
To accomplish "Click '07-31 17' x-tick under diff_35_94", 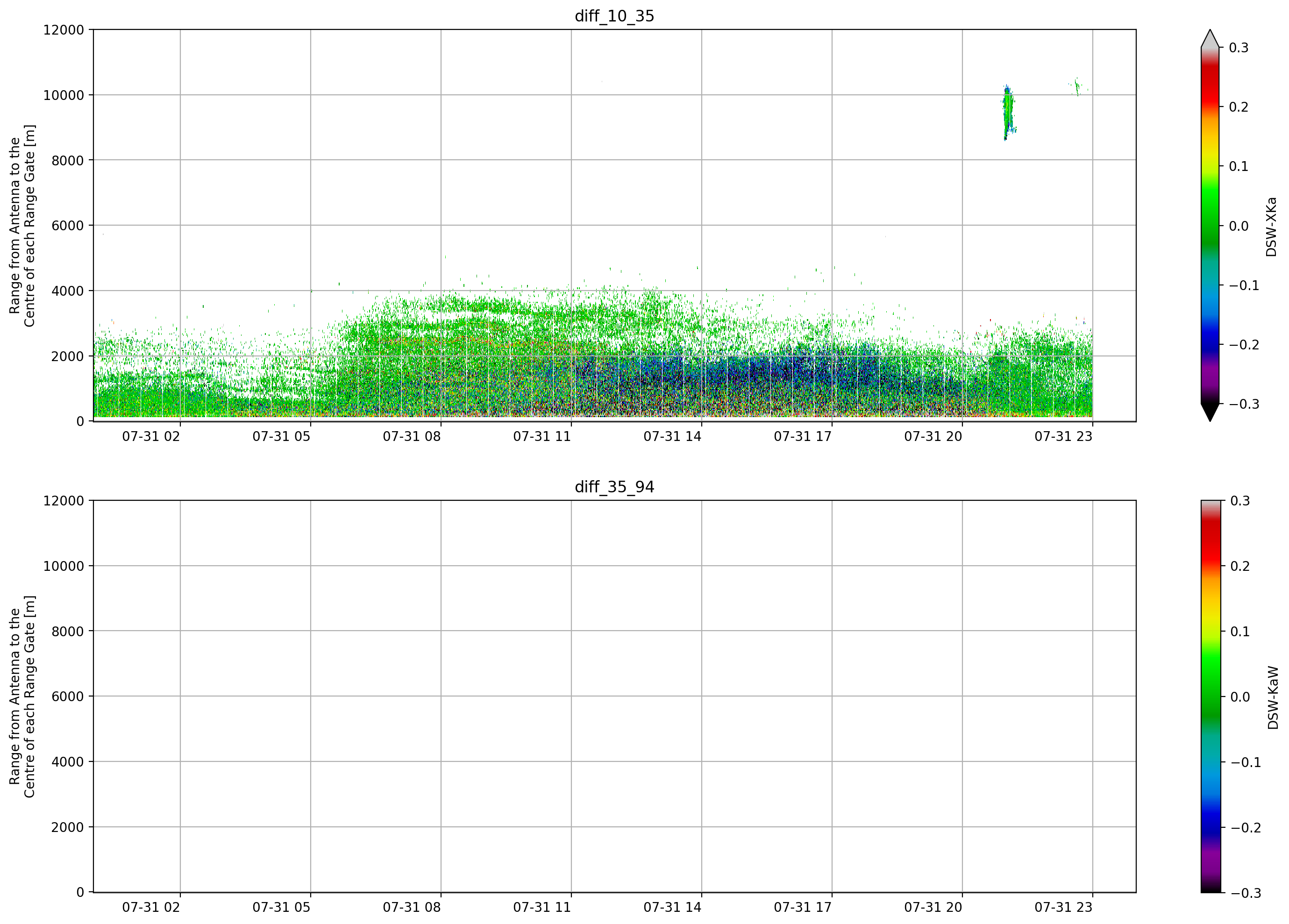I will (x=803, y=908).
